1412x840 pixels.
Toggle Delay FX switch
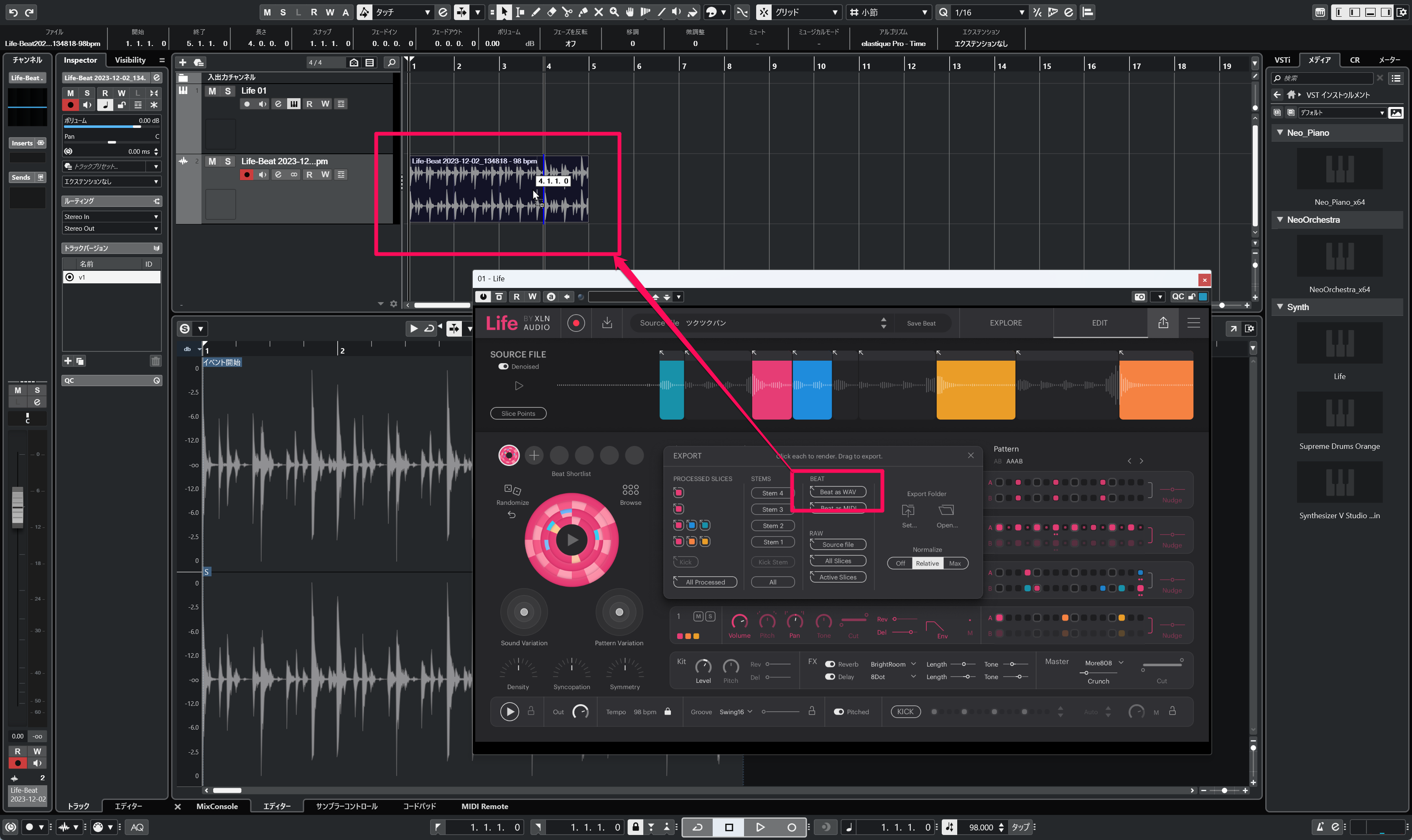click(x=830, y=677)
